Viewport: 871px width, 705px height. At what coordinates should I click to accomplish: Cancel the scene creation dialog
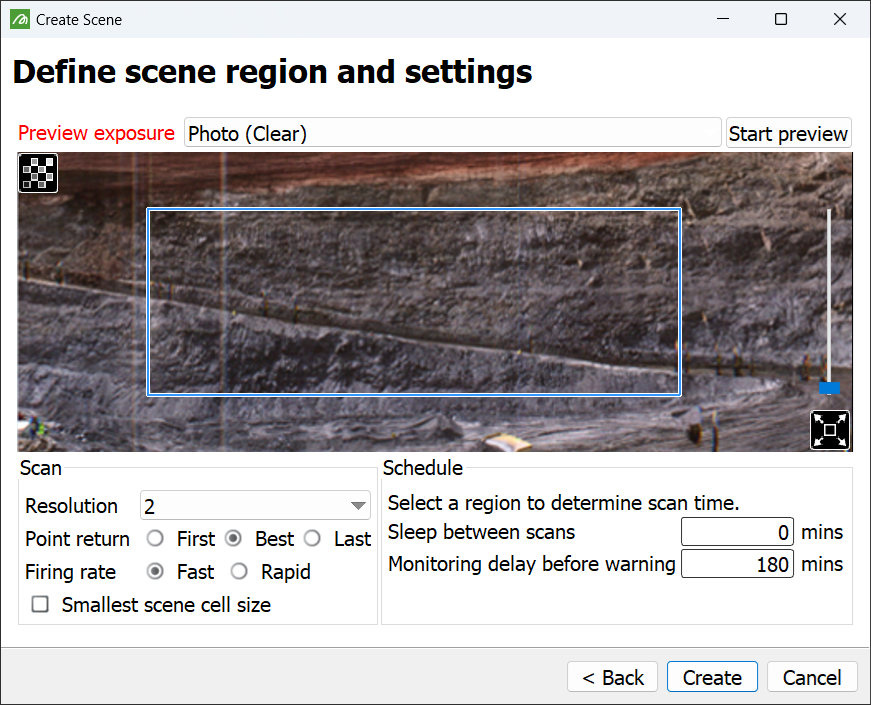pos(812,677)
